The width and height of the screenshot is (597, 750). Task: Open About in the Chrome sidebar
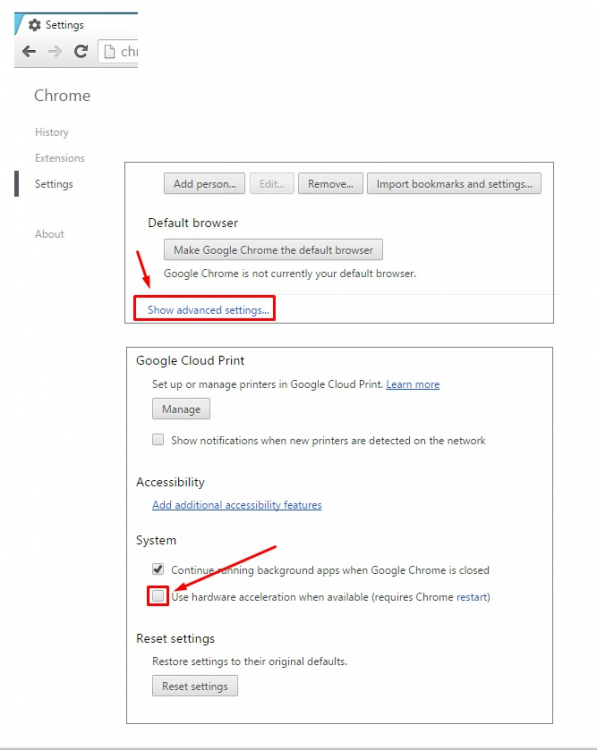49,234
